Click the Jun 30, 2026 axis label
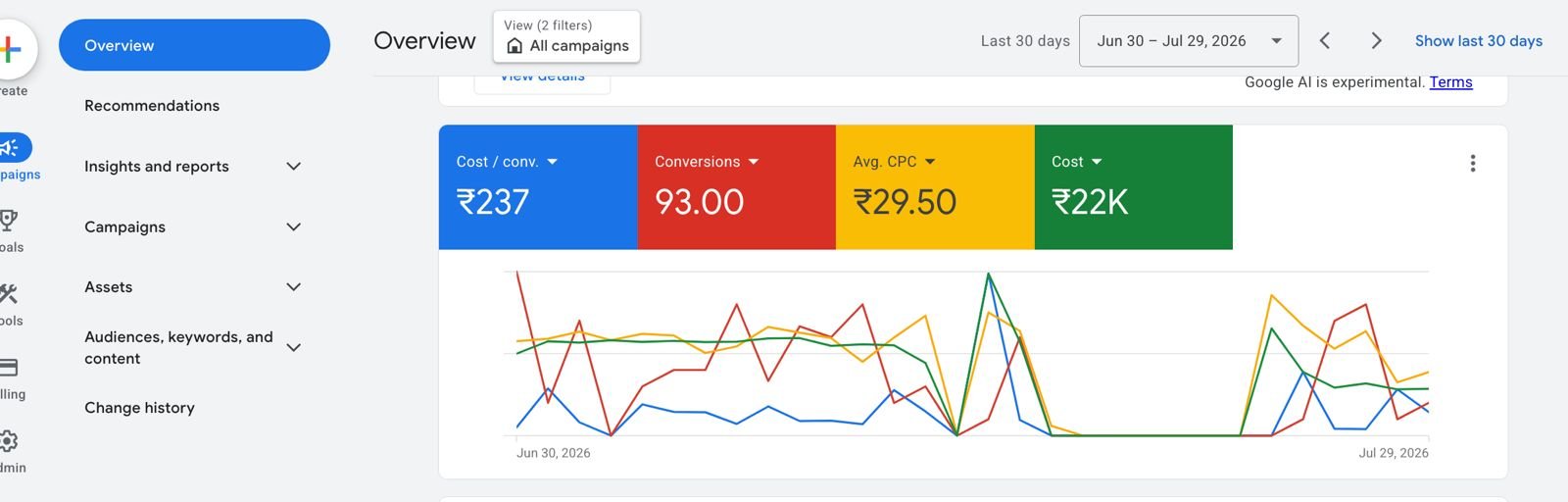This screenshot has height=502, width=1568. pyautogui.click(x=554, y=453)
